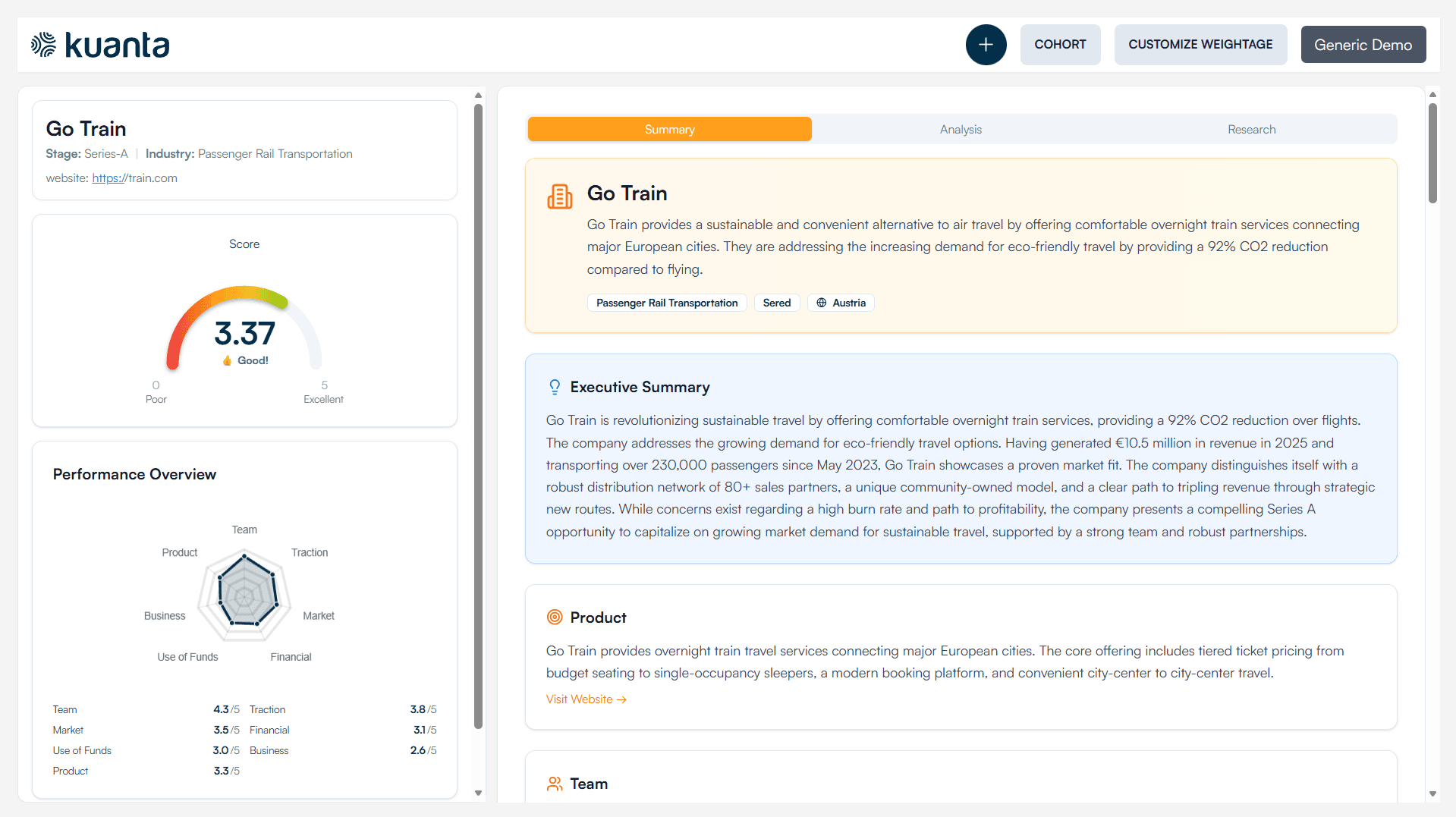Click the Financial label on radar chart

coord(291,657)
